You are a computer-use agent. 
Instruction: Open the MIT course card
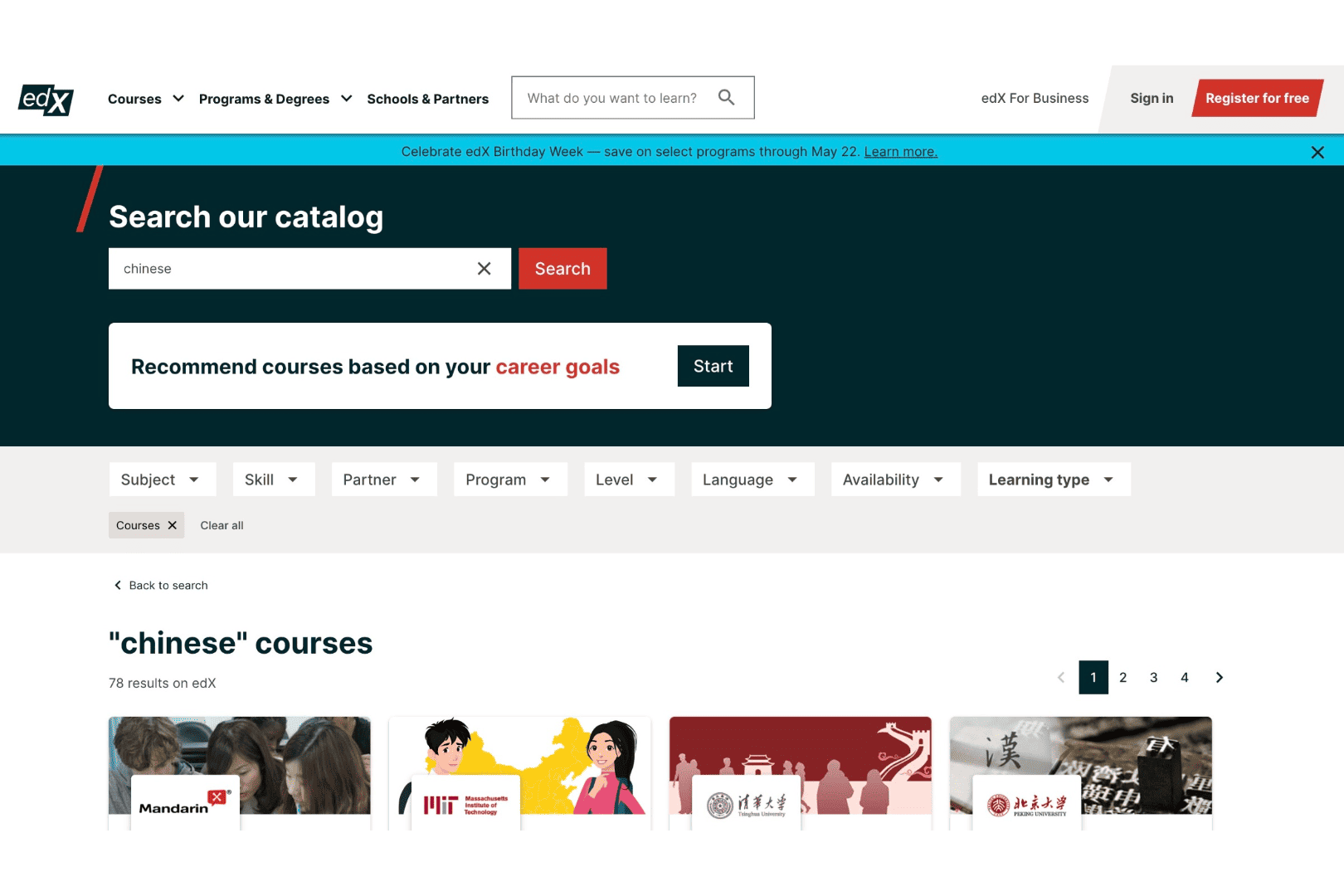click(x=520, y=772)
